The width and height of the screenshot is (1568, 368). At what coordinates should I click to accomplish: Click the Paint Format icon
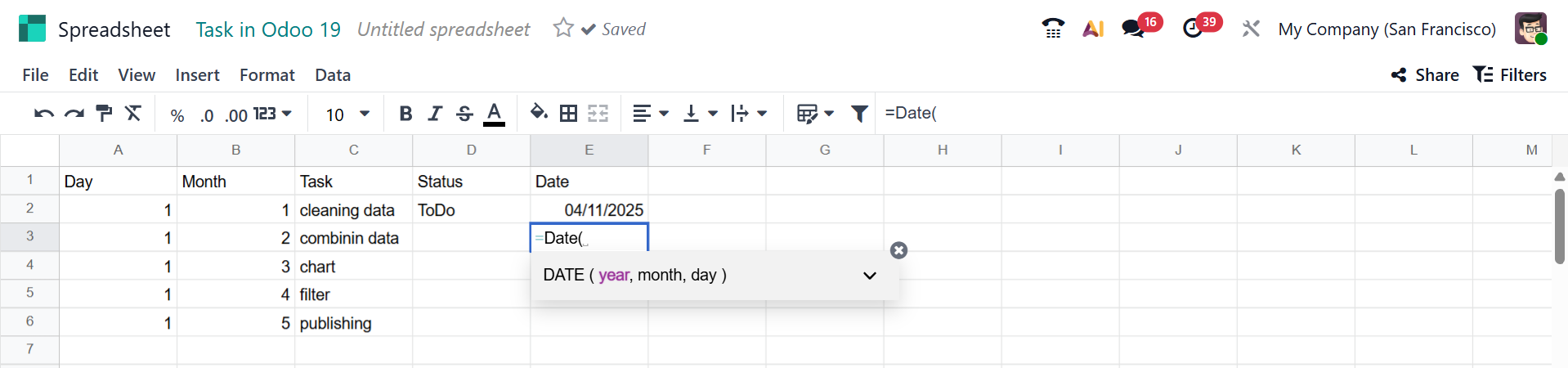104,114
